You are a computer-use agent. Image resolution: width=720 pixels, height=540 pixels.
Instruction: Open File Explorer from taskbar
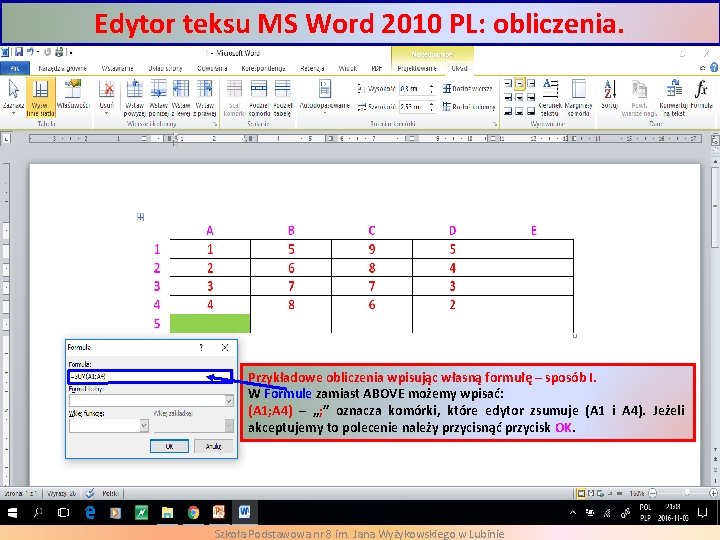(x=168, y=512)
